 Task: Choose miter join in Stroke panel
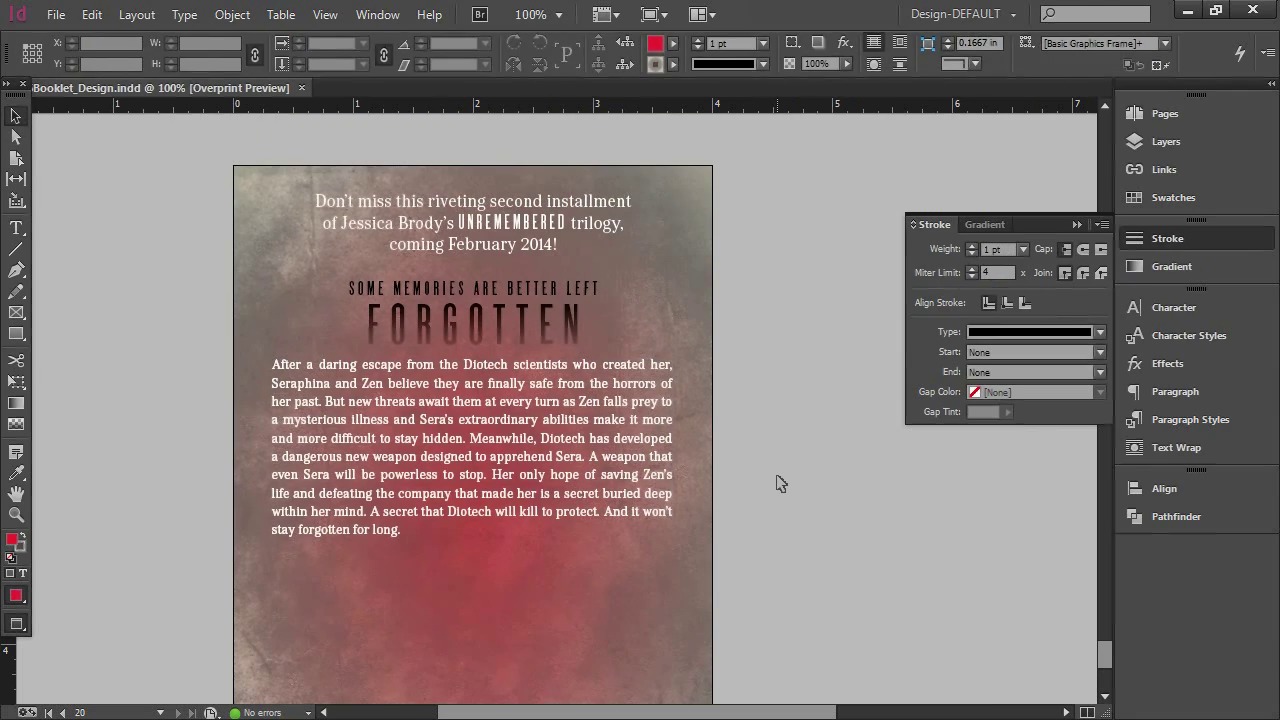pos(1066,273)
